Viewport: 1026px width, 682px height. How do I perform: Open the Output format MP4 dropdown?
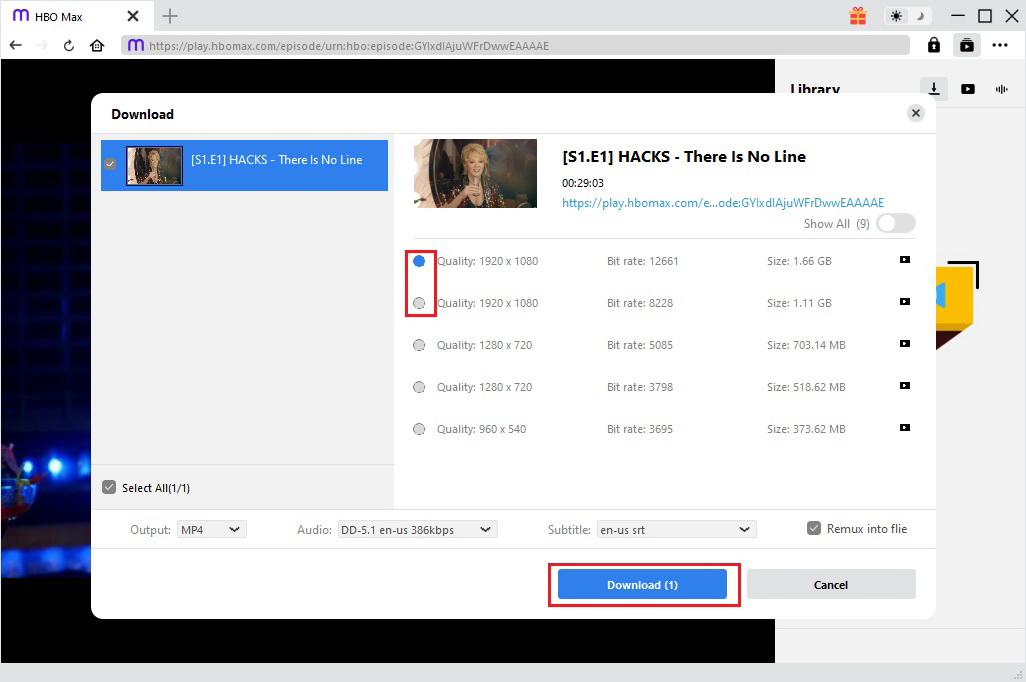coord(212,529)
